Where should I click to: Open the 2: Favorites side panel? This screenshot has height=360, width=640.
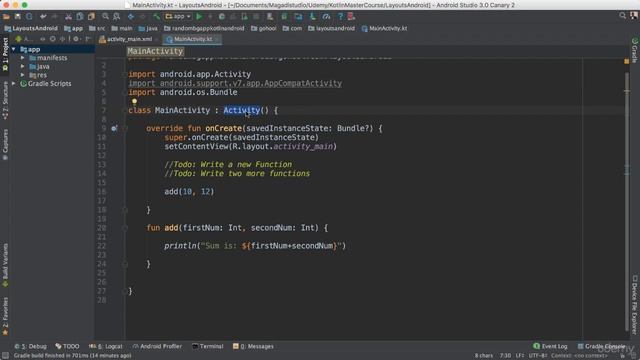pyautogui.click(x=5, y=316)
